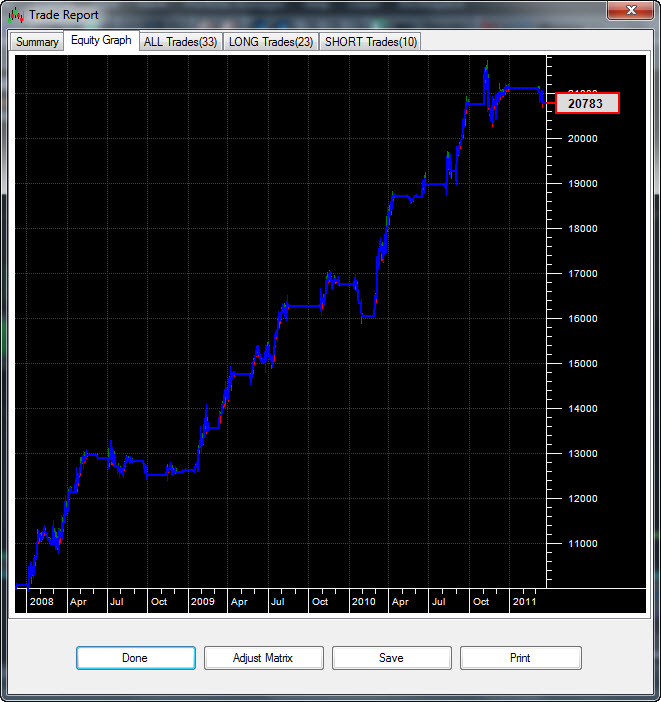This screenshot has height=702, width=661.
Task: Switch to the Summary tab
Action: point(37,42)
